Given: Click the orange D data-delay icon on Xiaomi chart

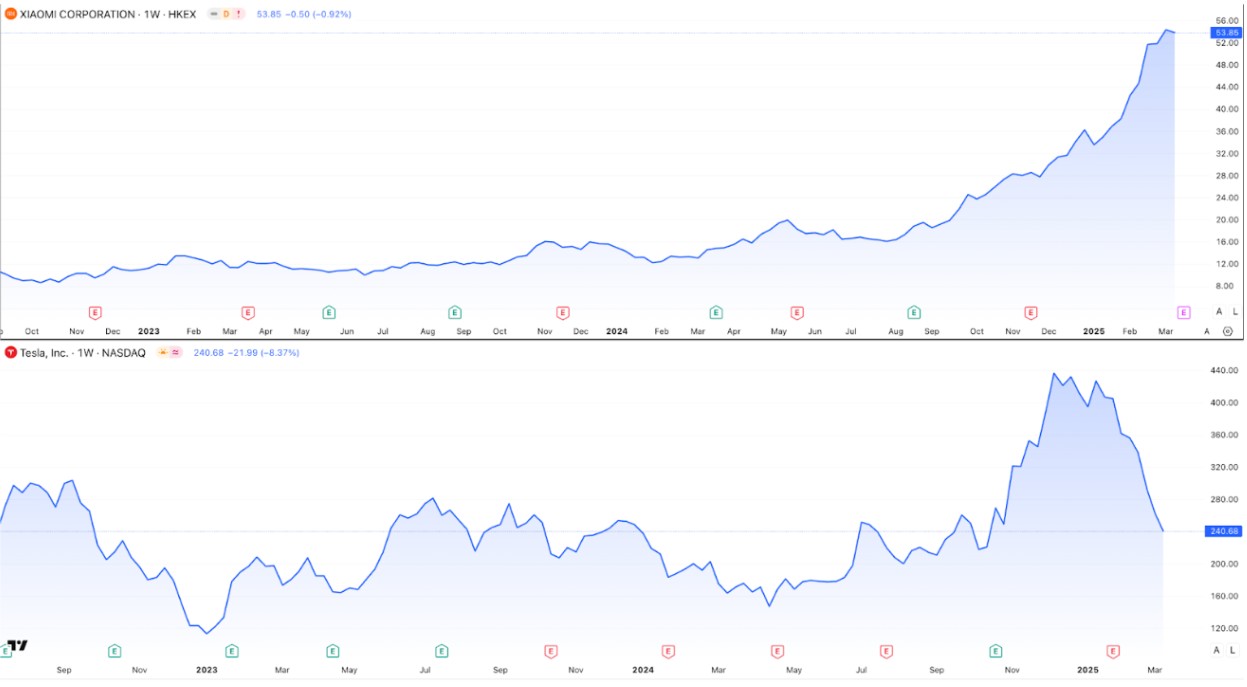Looking at the screenshot, I should pos(227,14).
